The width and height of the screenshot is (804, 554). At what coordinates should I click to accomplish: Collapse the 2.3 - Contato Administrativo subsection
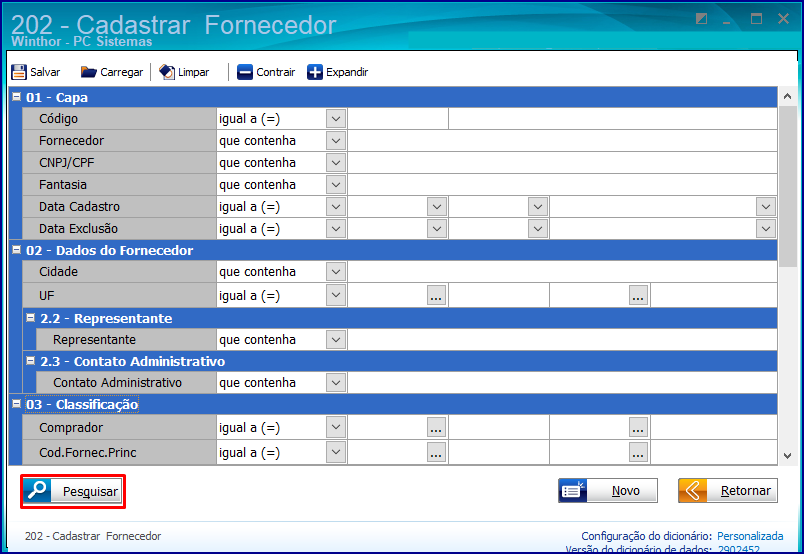pos(31,361)
